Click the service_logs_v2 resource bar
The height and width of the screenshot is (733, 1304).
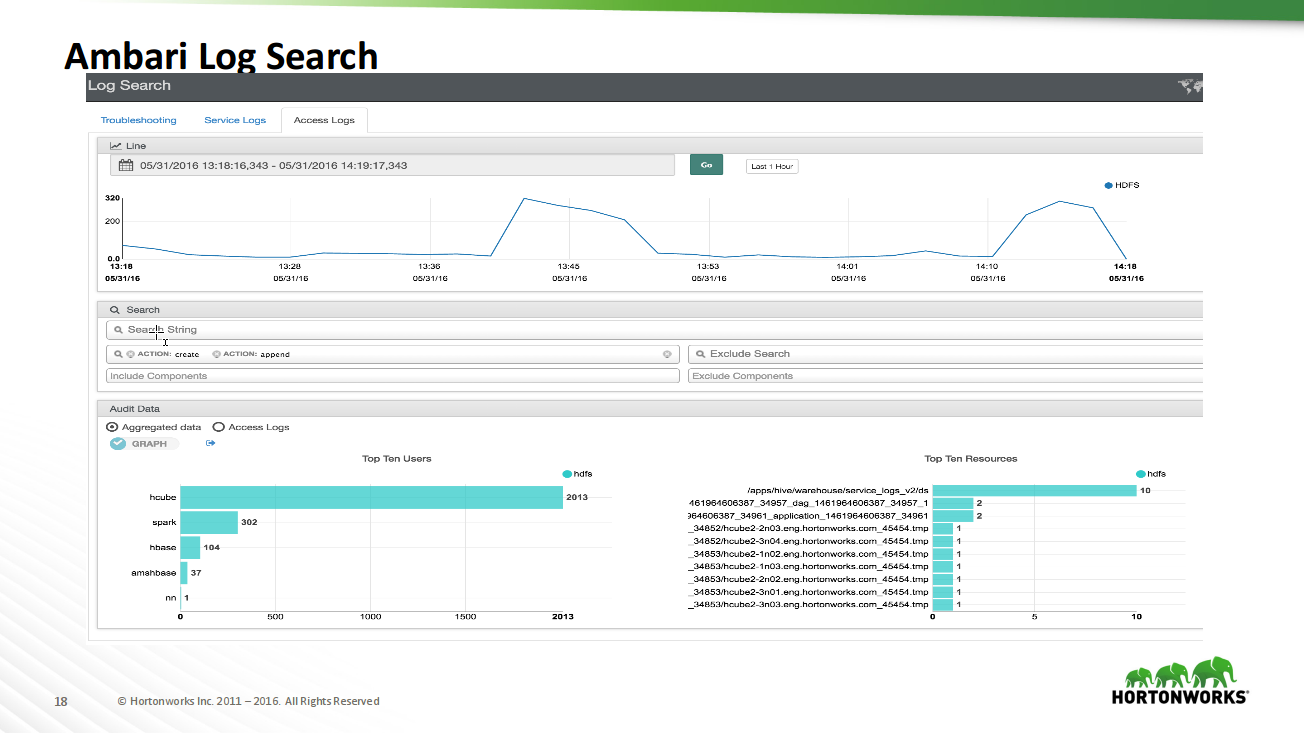(x=1034, y=490)
